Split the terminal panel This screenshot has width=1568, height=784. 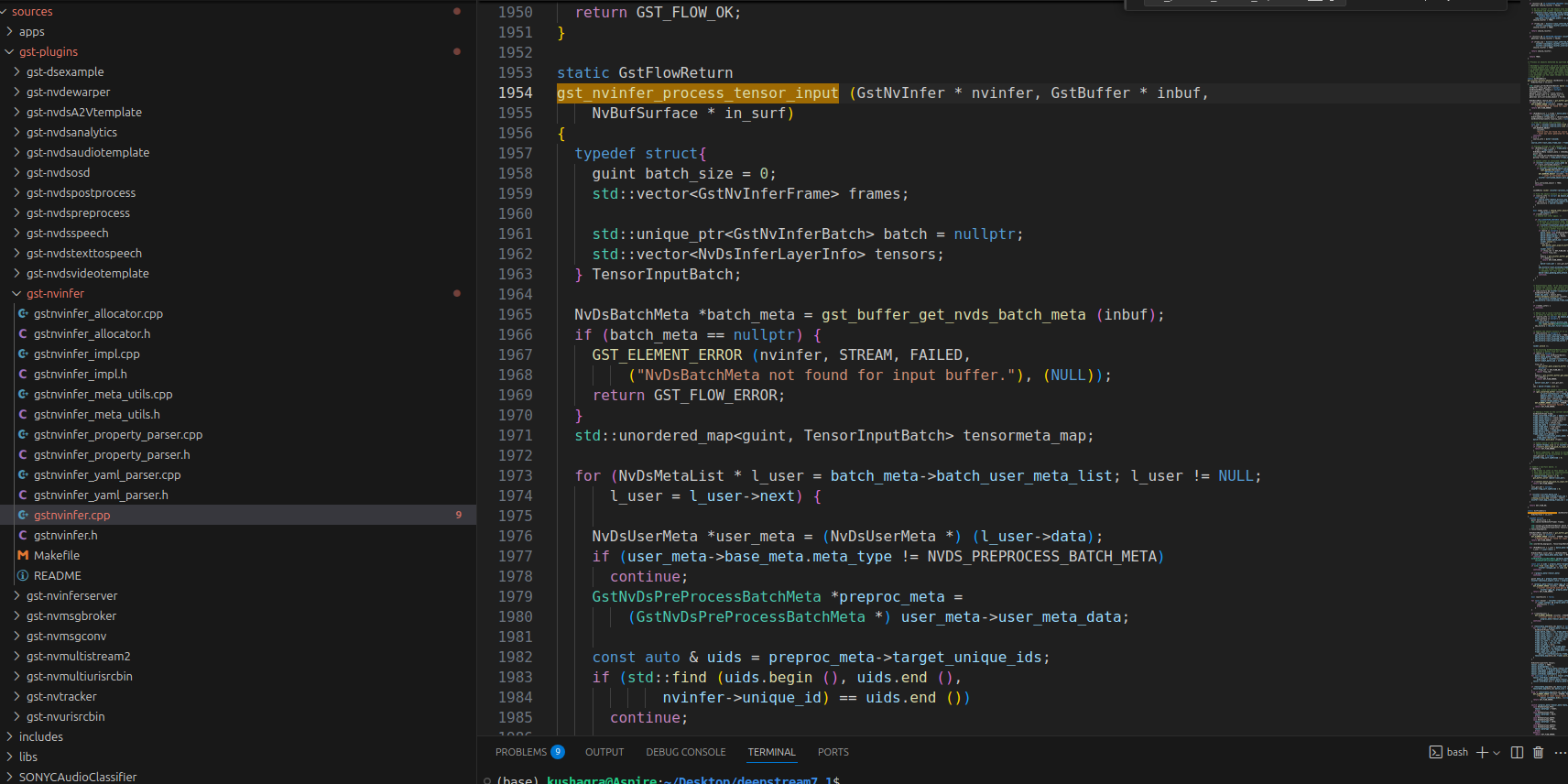(1517, 752)
